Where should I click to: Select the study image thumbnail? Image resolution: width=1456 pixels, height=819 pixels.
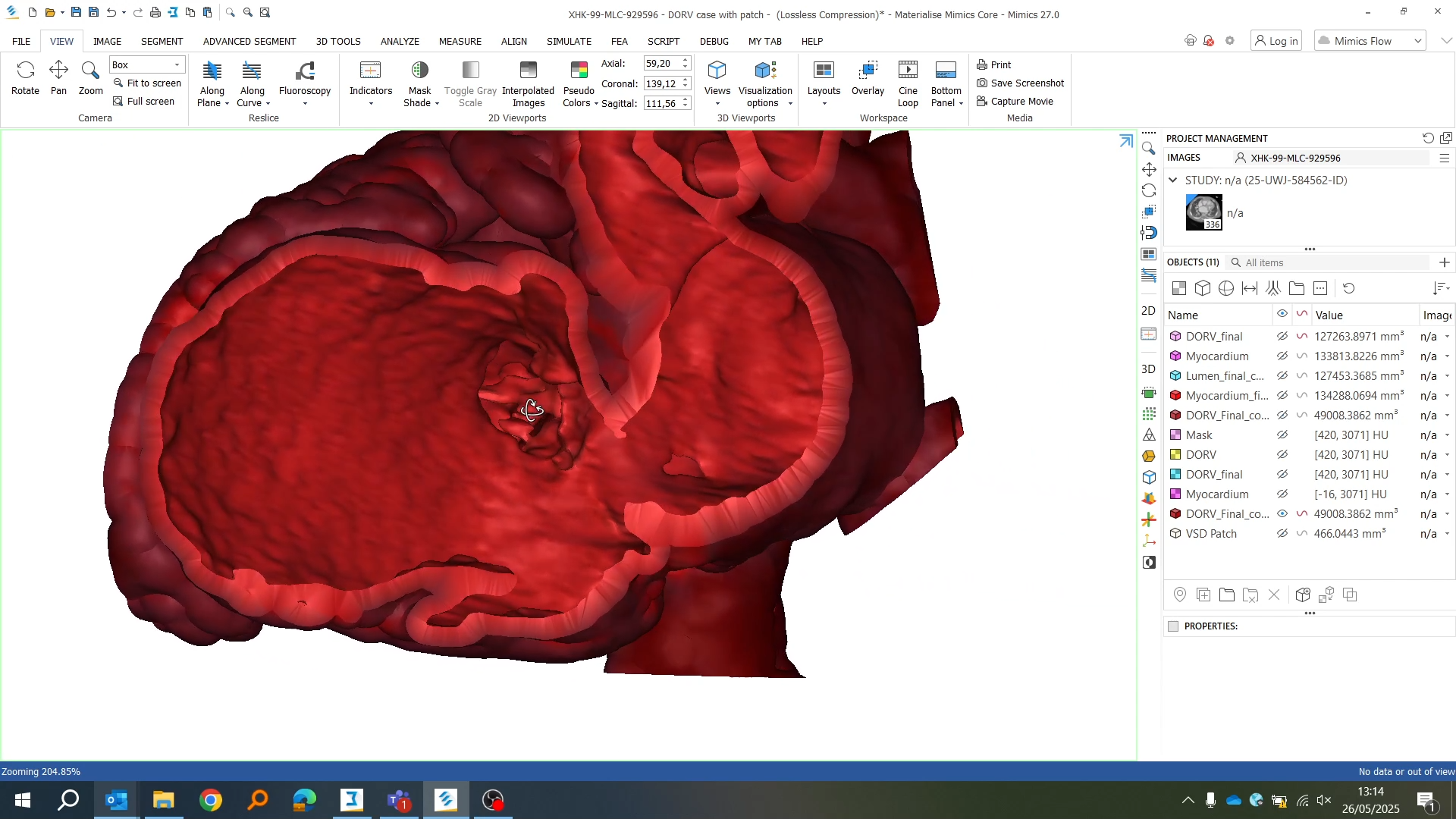1203,212
